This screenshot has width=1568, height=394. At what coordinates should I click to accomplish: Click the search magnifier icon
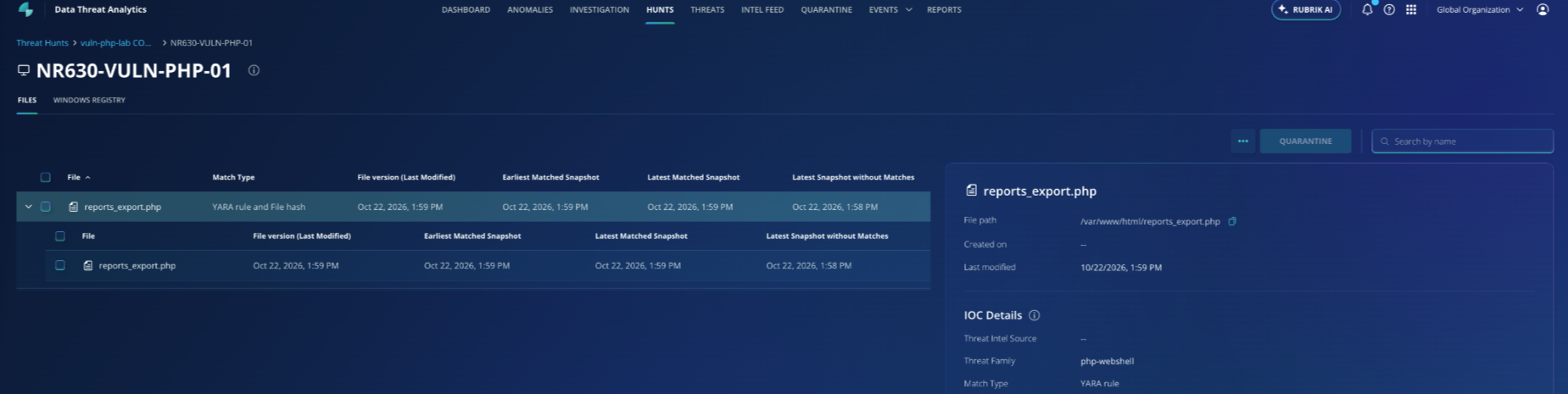tap(1385, 142)
